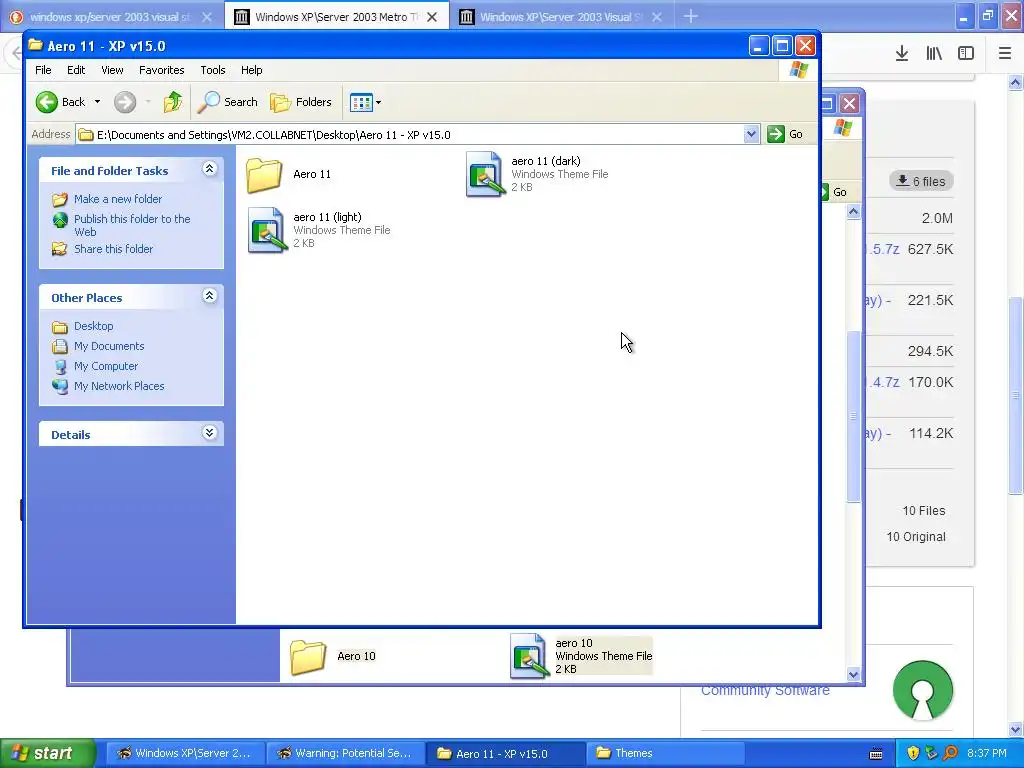Select the aero 11 (dark) theme file icon
This screenshot has width=1024, height=768.
pyautogui.click(x=485, y=174)
